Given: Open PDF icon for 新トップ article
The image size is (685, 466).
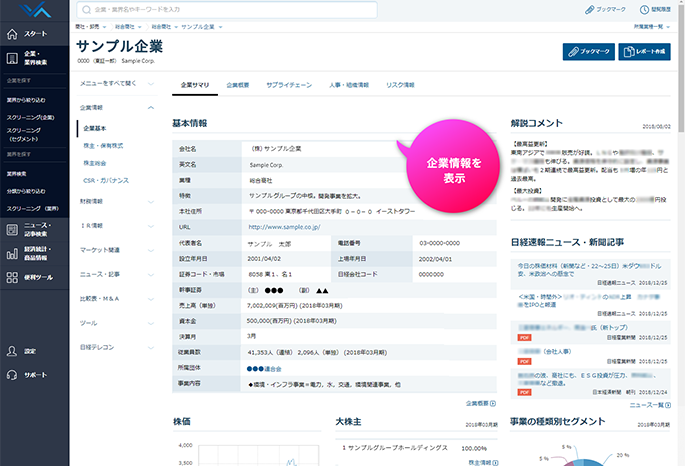Looking at the screenshot, I should [x=524, y=338].
